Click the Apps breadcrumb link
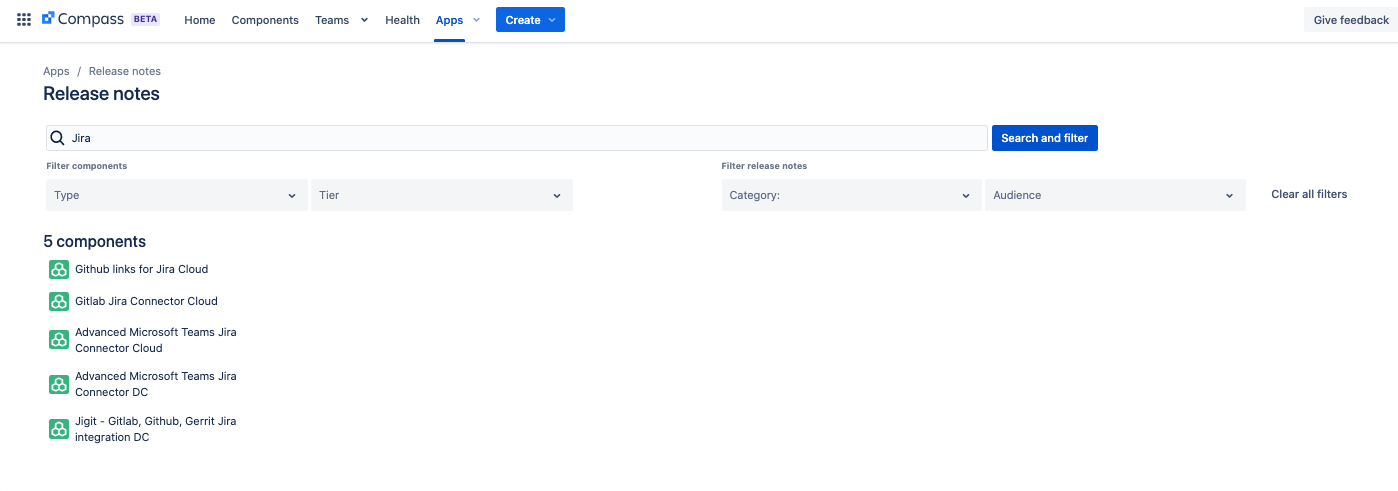This screenshot has width=1398, height=491. [x=56, y=71]
